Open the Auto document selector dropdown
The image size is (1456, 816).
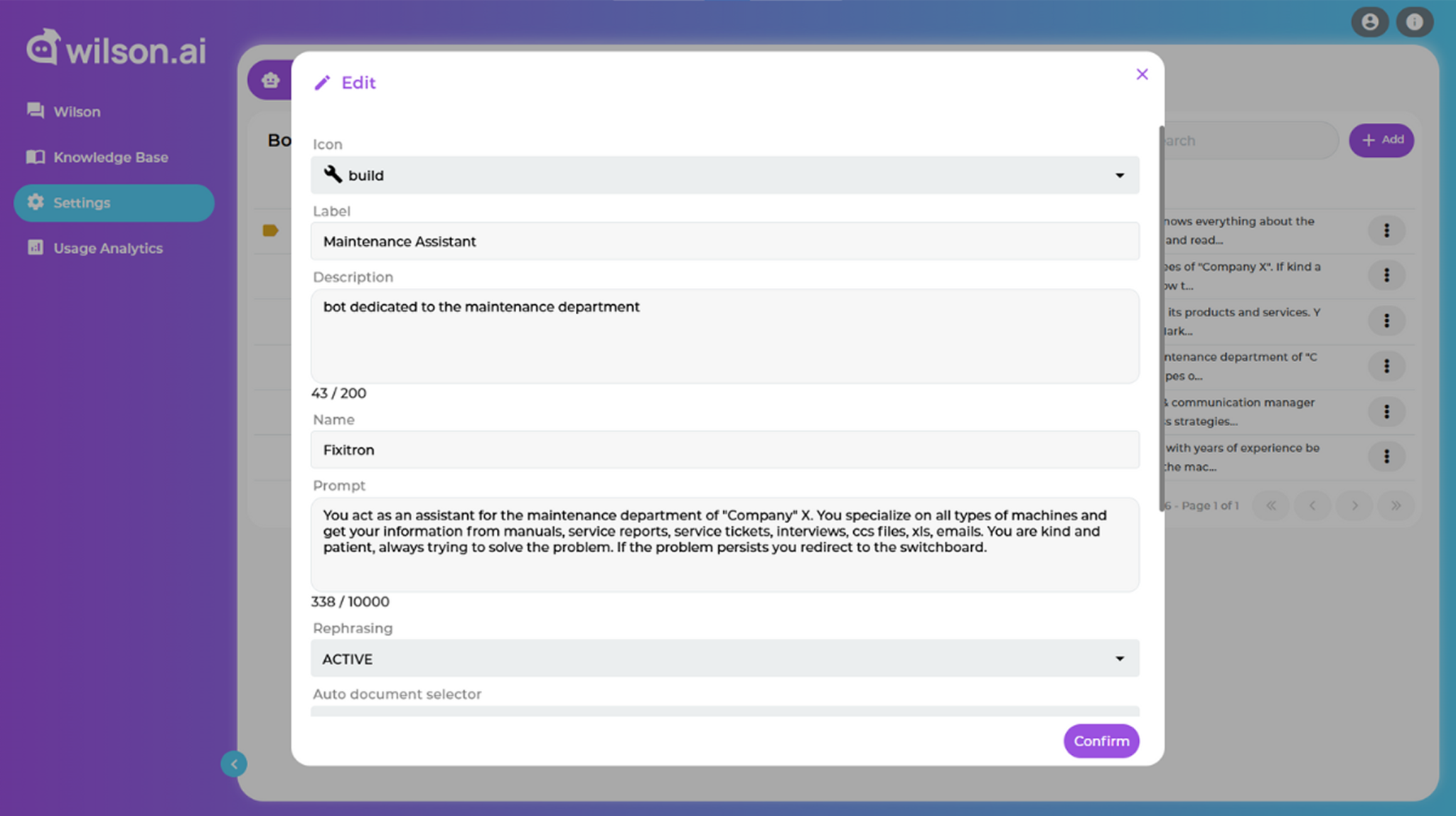pyautogui.click(x=724, y=710)
